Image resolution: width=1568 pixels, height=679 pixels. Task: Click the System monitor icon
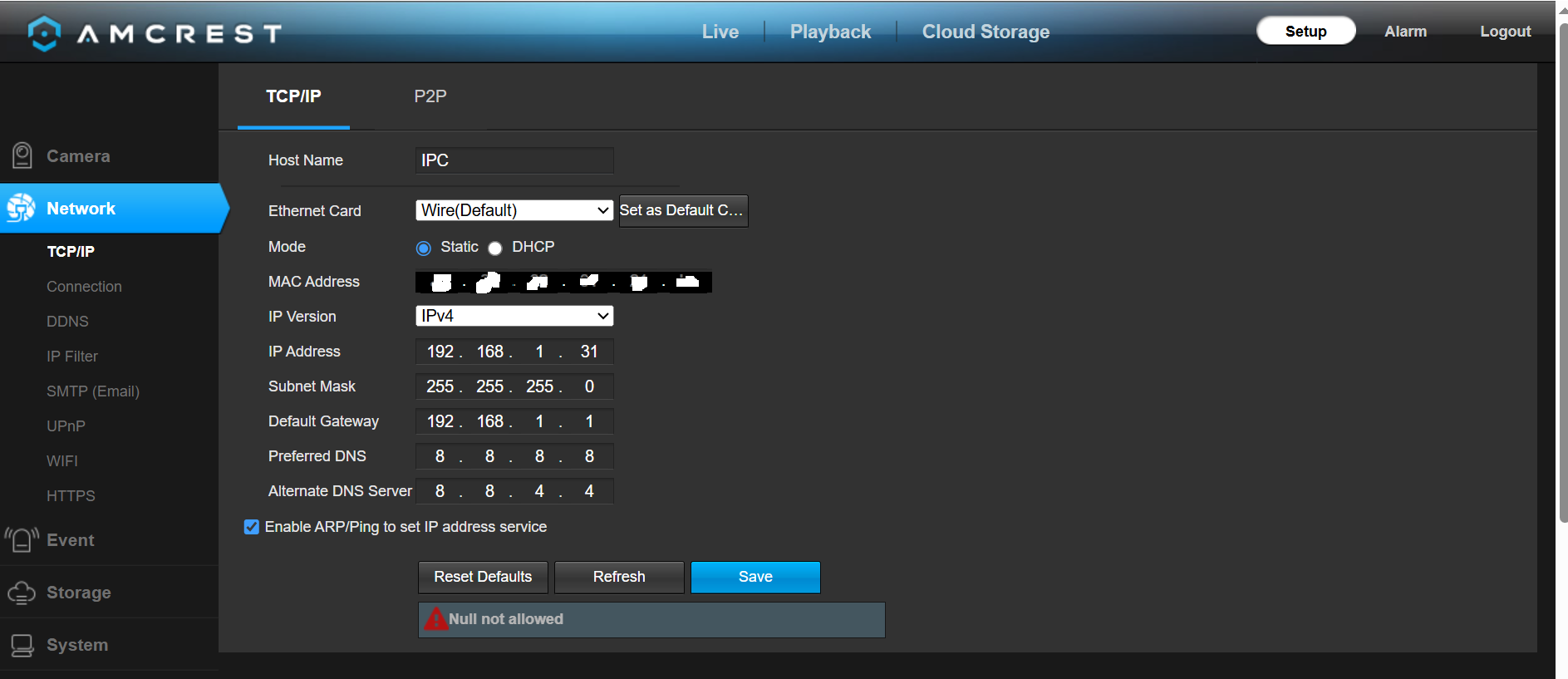pyautogui.click(x=22, y=645)
